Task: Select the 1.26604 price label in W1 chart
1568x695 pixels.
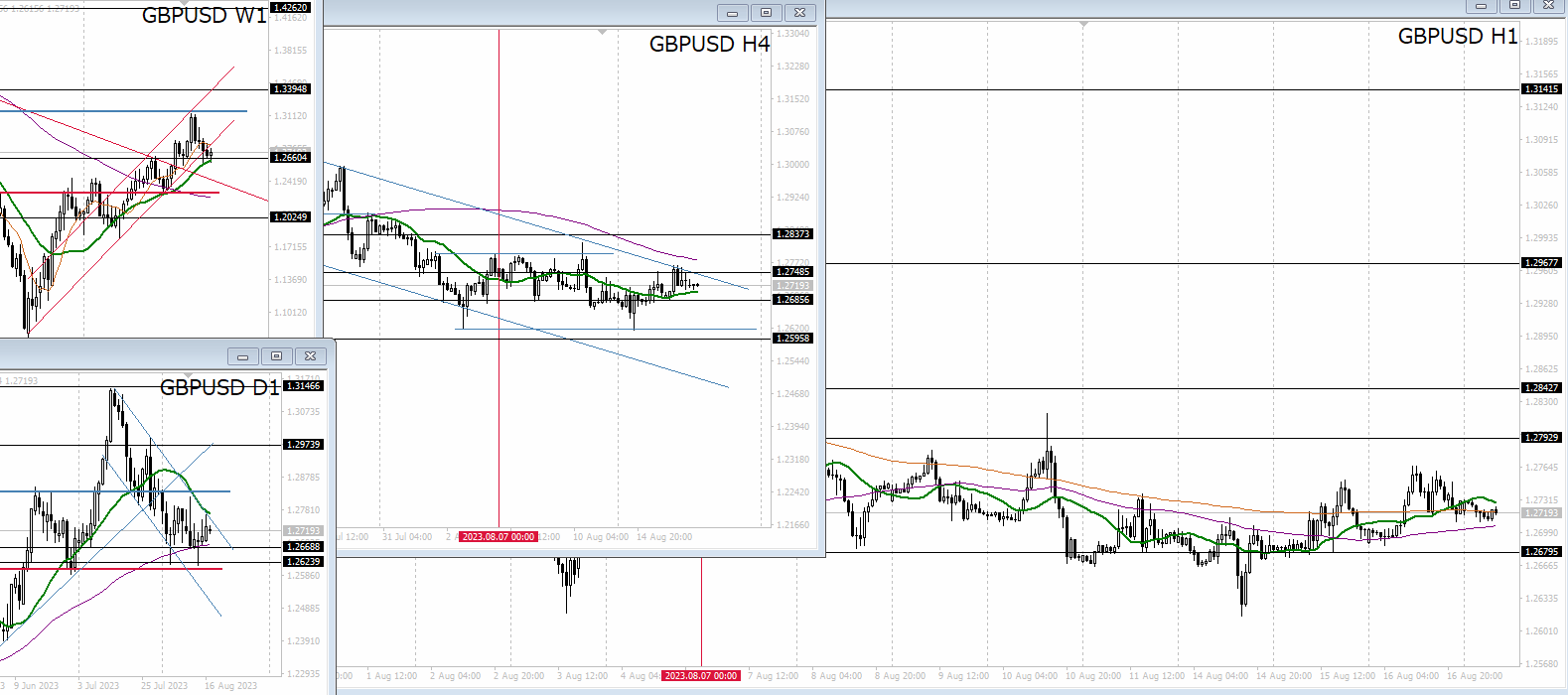Action: [291, 158]
